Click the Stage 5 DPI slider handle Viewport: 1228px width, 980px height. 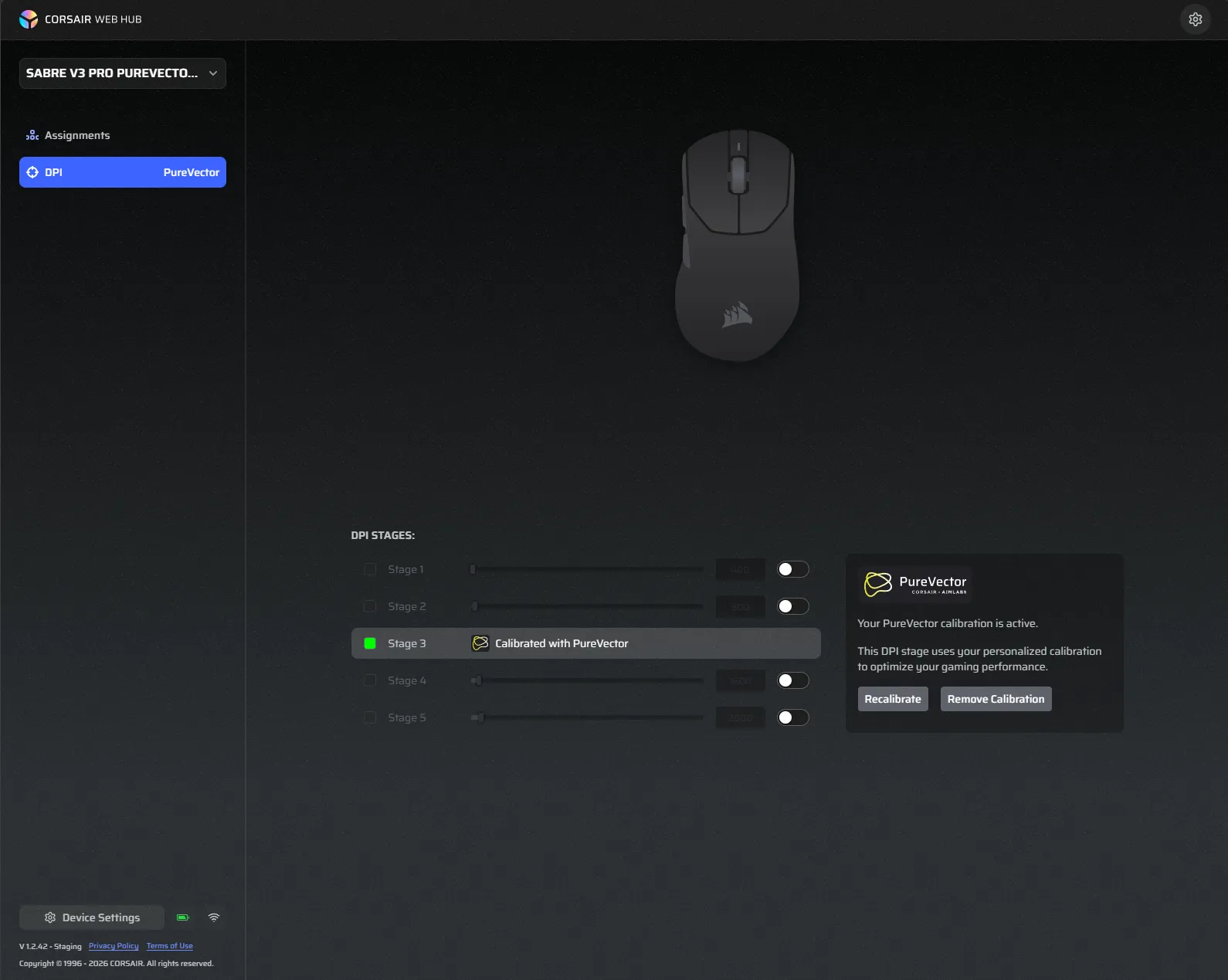tap(480, 717)
